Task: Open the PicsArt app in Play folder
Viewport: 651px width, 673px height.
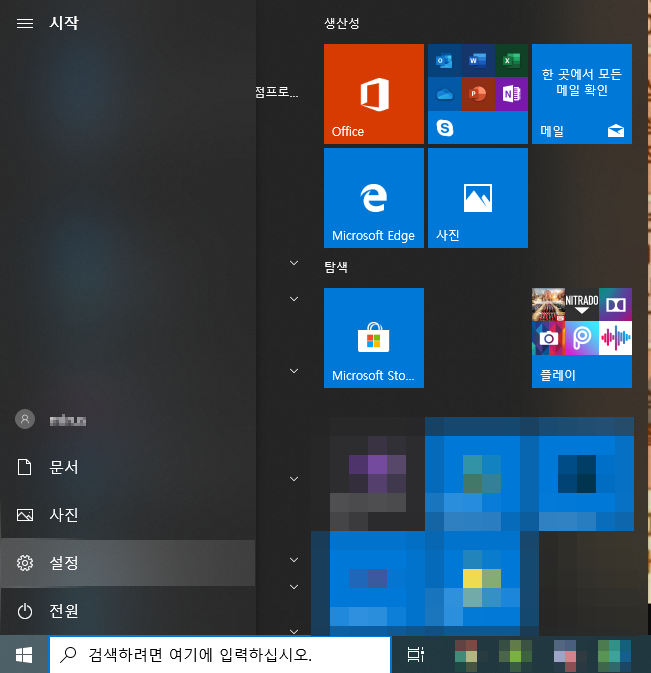Action: click(x=581, y=338)
